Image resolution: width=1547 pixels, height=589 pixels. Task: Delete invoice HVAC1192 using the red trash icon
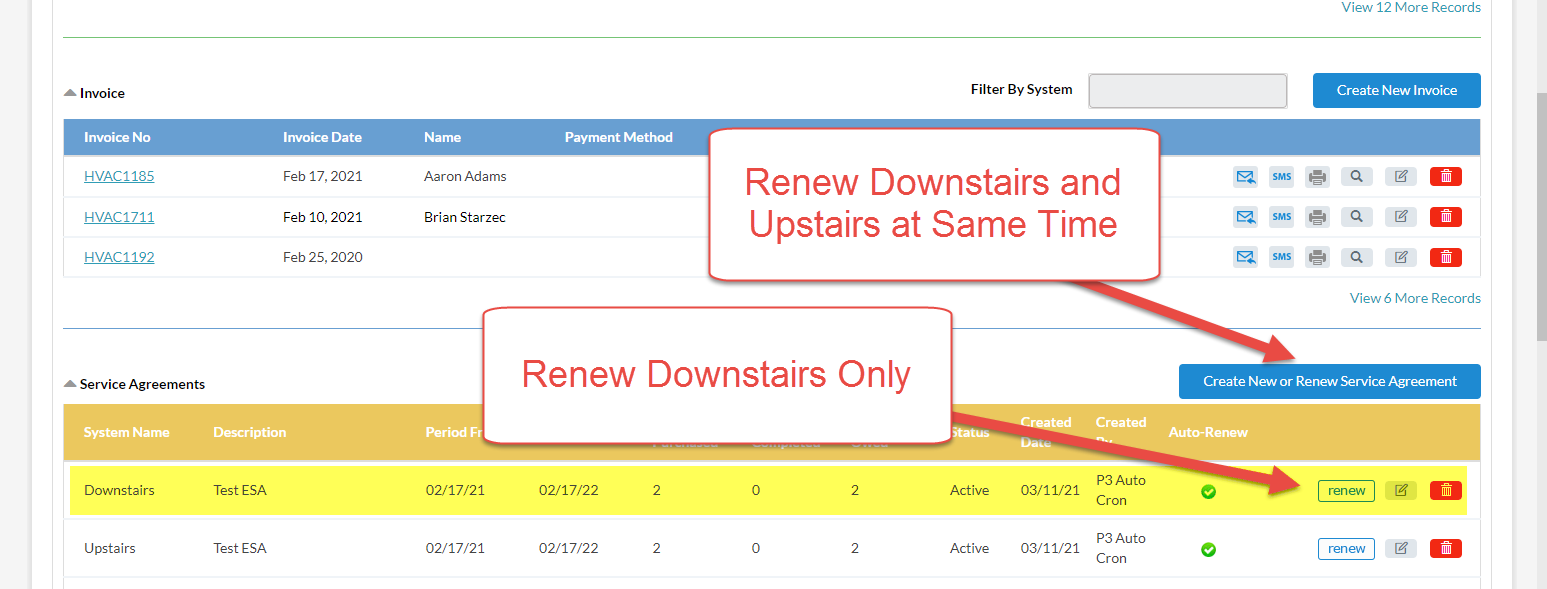[1445, 257]
